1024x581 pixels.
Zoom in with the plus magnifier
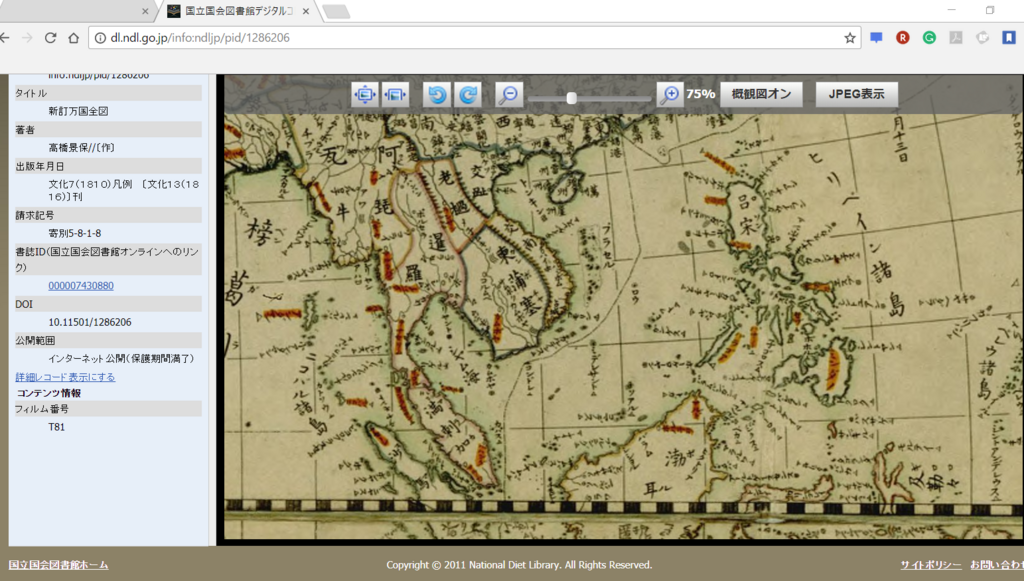coord(670,95)
